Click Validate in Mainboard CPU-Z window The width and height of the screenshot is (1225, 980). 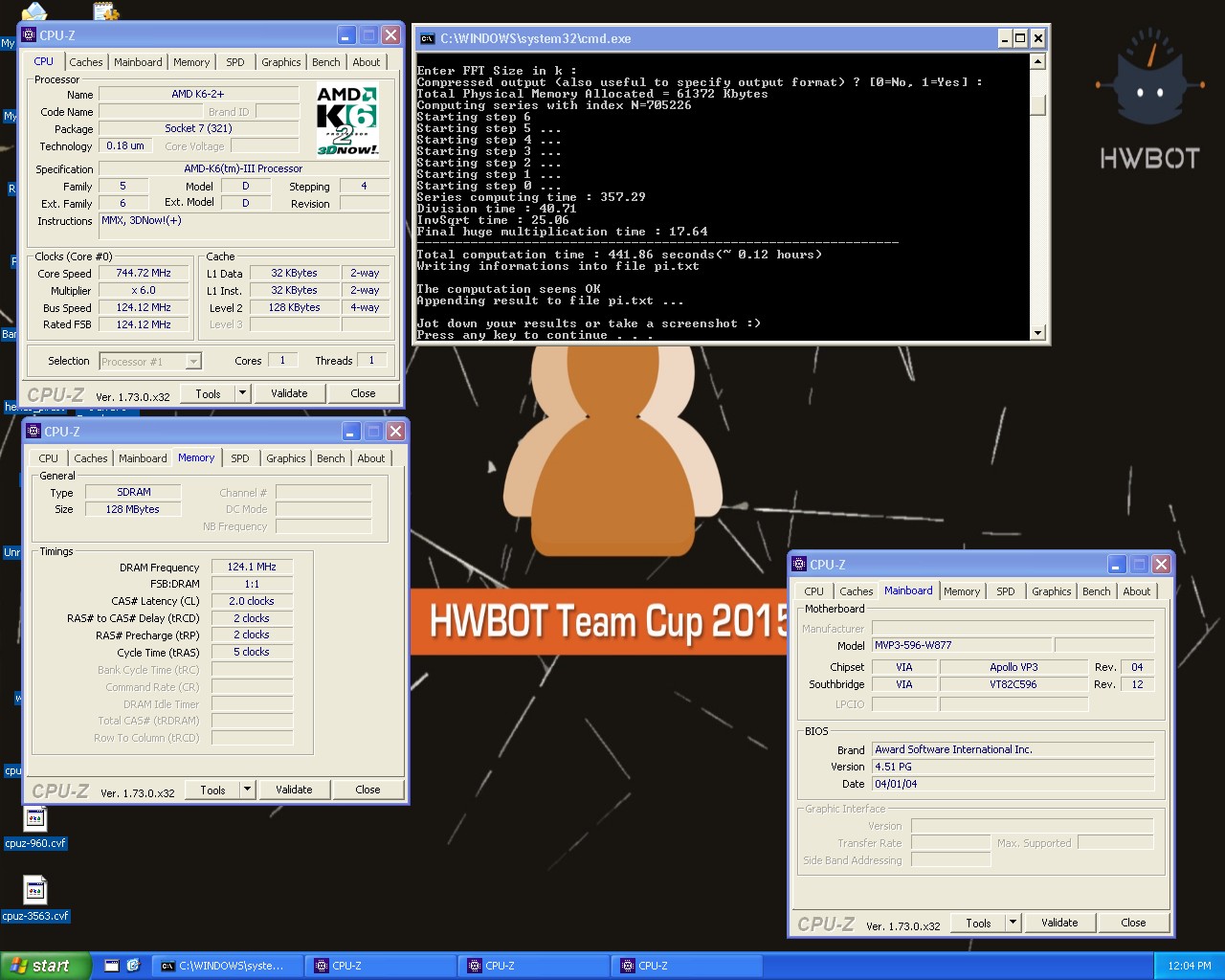[x=1059, y=923]
